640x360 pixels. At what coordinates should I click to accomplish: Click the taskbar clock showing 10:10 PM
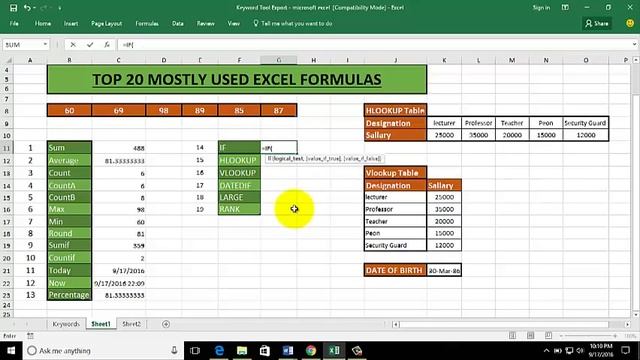pos(601,351)
